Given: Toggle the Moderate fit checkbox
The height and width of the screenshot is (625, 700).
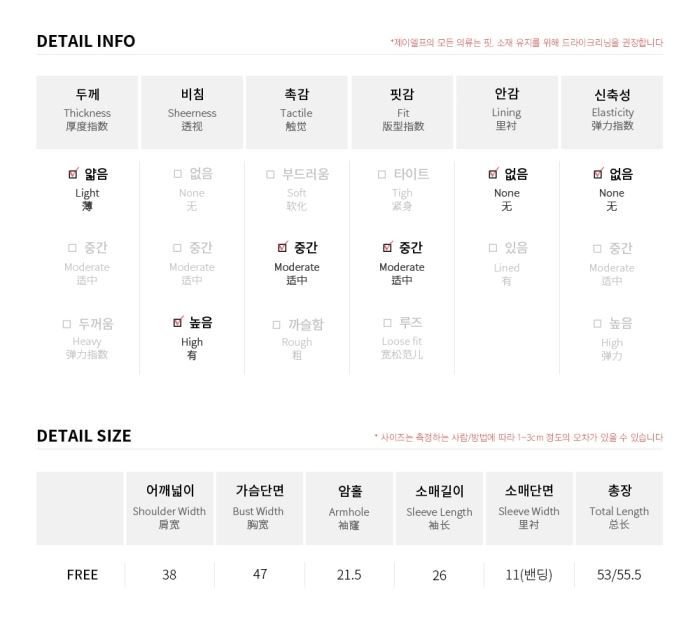Looking at the screenshot, I should [388, 247].
